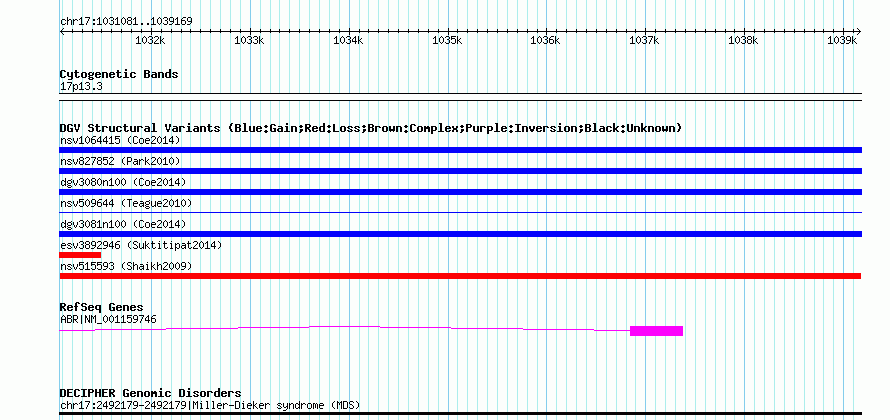Image resolution: width=890 pixels, height=420 pixels.
Task: Click the black Miller-Dieker syndrome bar
Action: (460, 413)
